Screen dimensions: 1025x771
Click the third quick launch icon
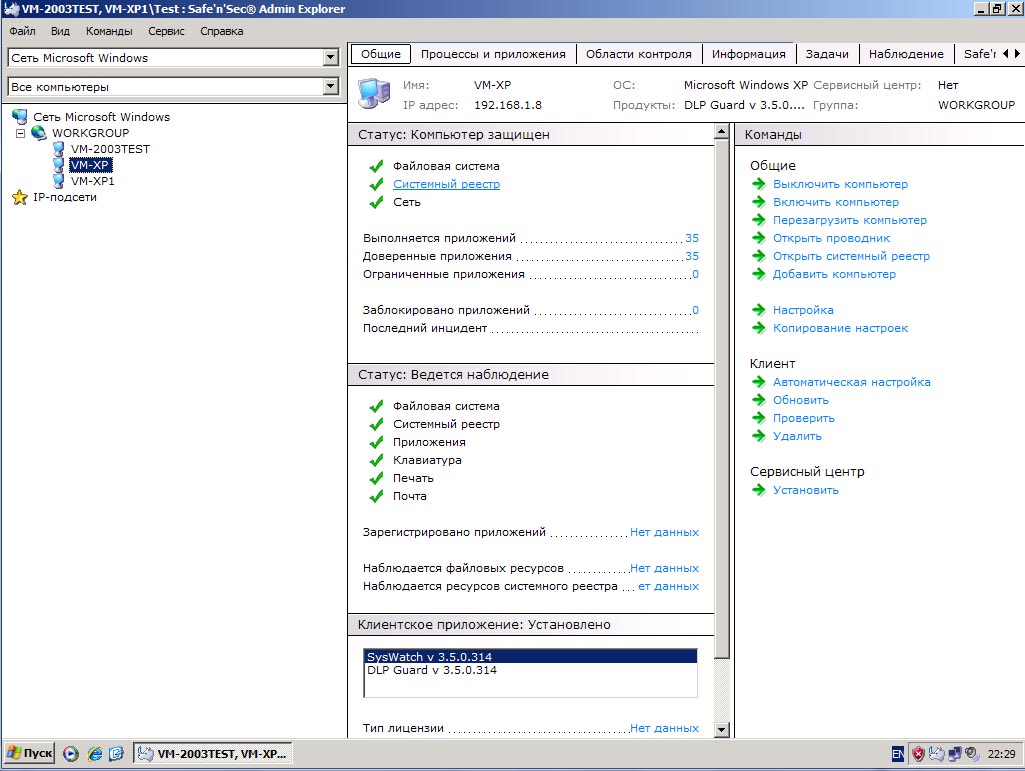[x=116, y=754]
